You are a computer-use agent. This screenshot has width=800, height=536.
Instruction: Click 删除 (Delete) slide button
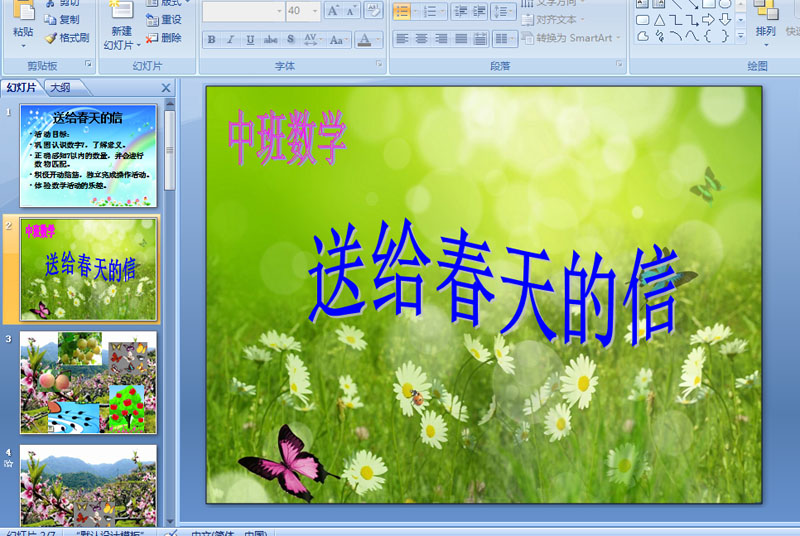tap(164, 38)
